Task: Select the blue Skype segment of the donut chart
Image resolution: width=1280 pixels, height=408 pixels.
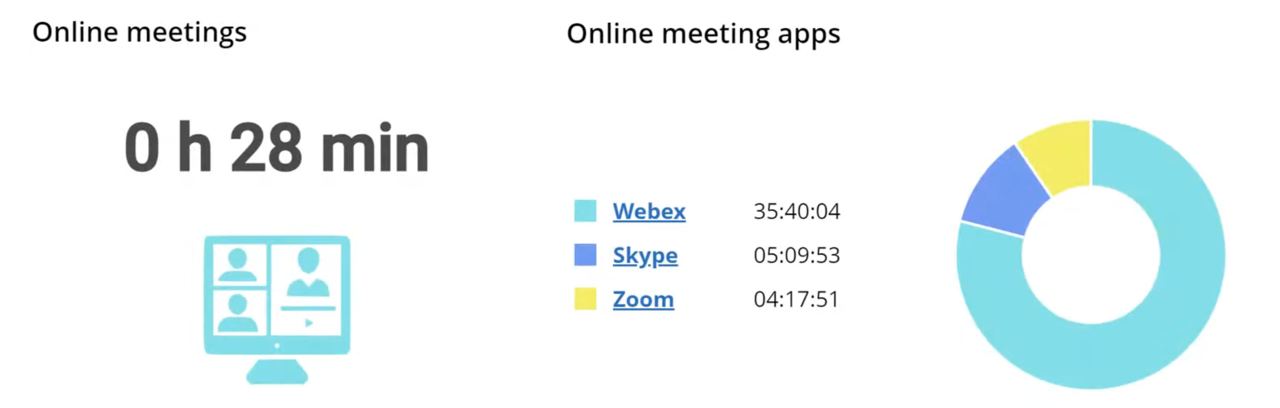Action: pyautogui.click(x=1002, y=190)
